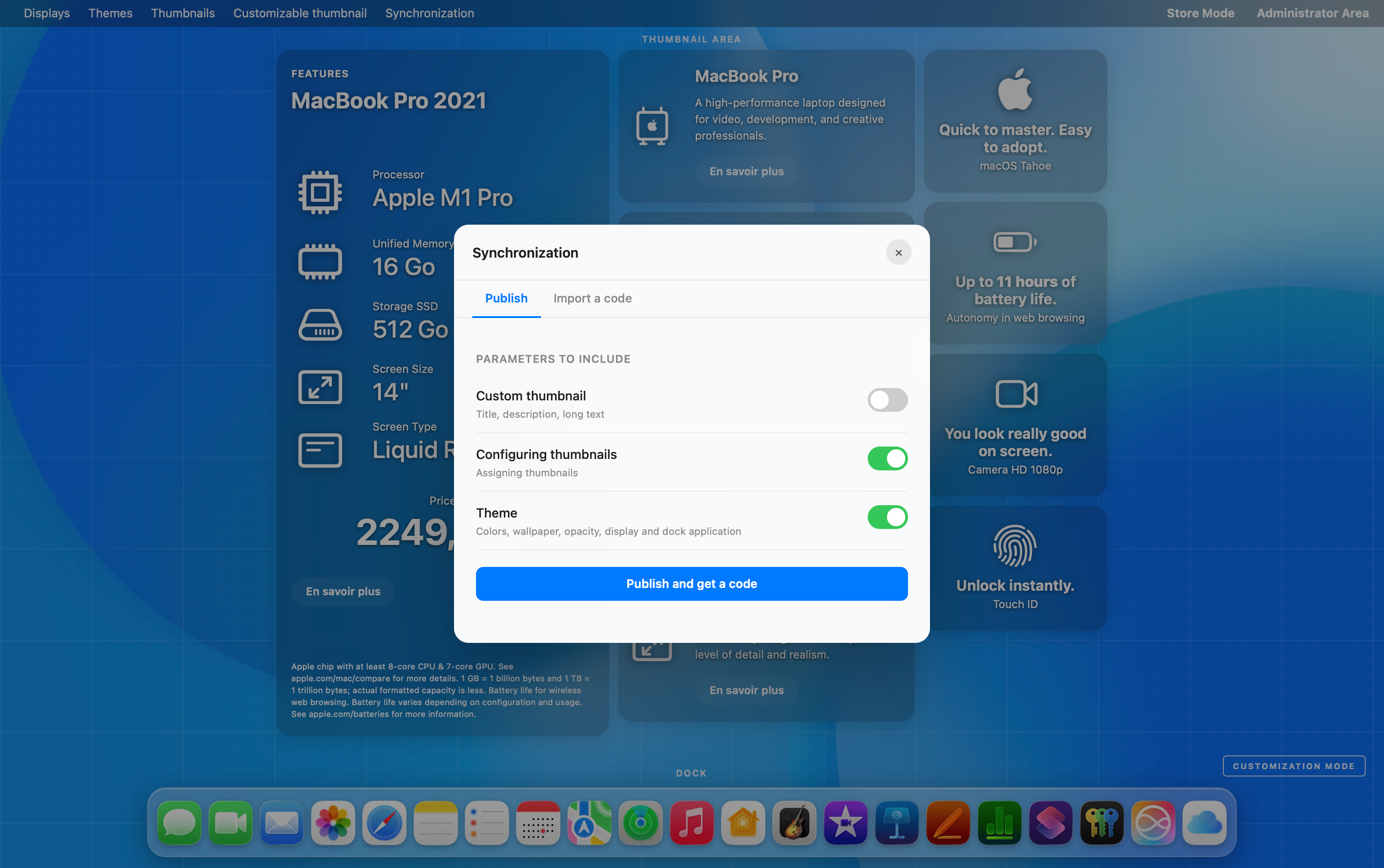This screenshot has width=1384, height=868.
Task: Click the Customization Mode button
Action: 1294,766
